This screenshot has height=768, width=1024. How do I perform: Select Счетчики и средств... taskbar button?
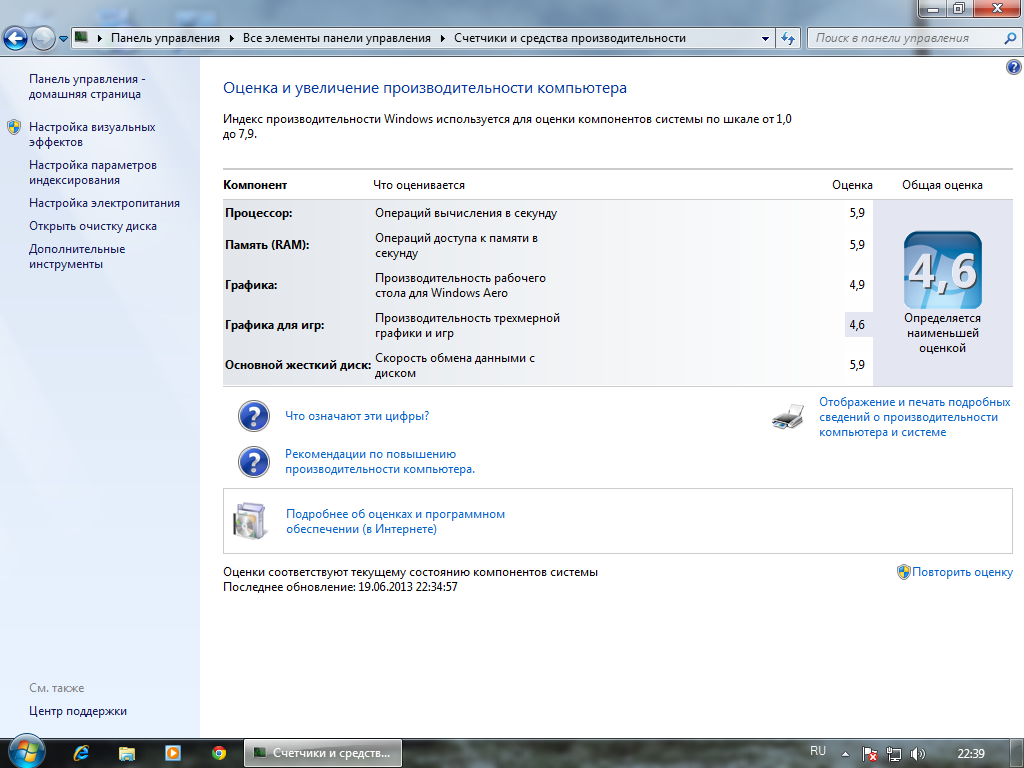pos(323,753)
